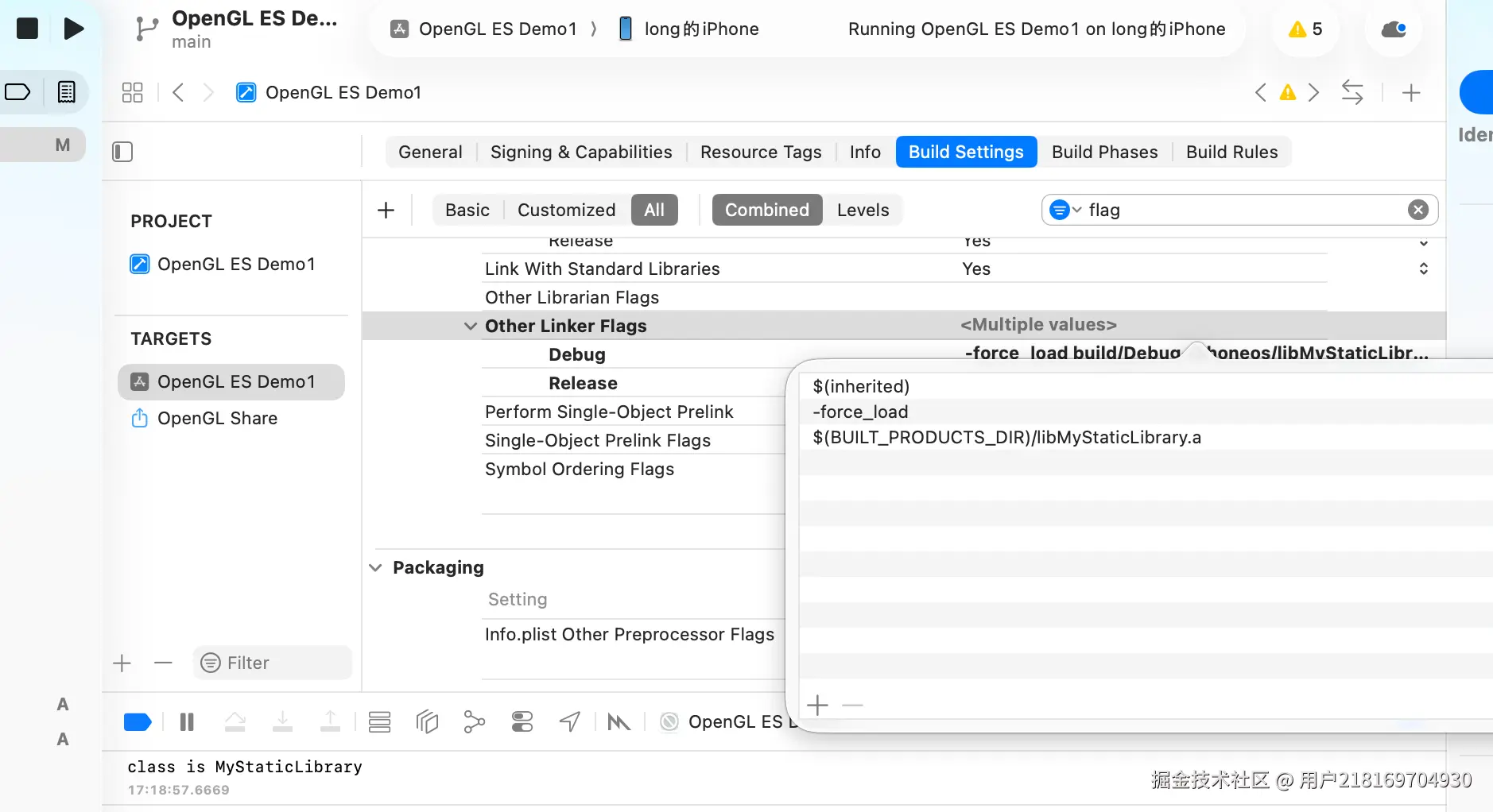This screenshot has width=1493, height=812.
Task: Click the targets Filter field
Action: 272,663
